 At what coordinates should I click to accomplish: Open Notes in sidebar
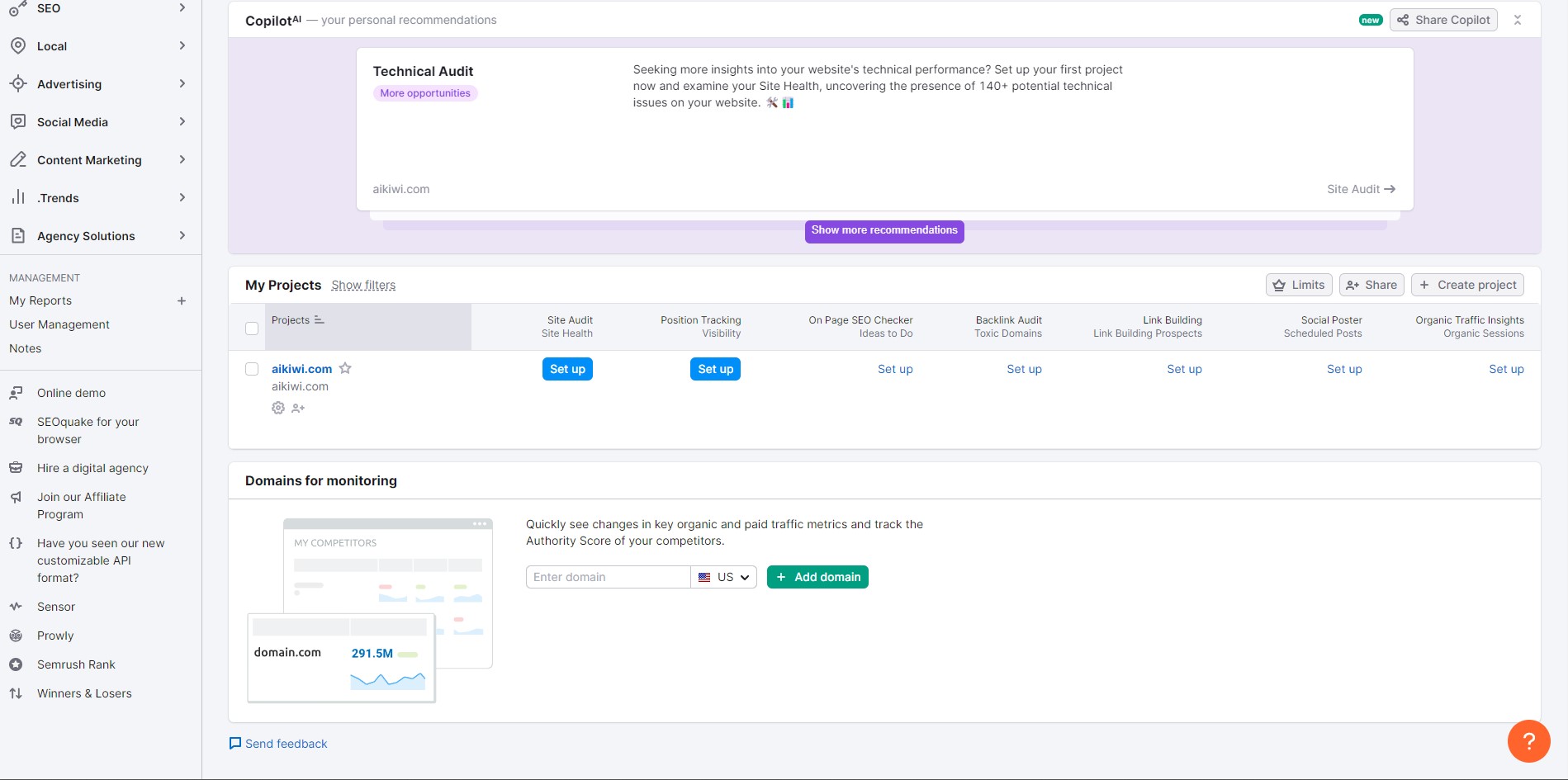coord(25,349)
